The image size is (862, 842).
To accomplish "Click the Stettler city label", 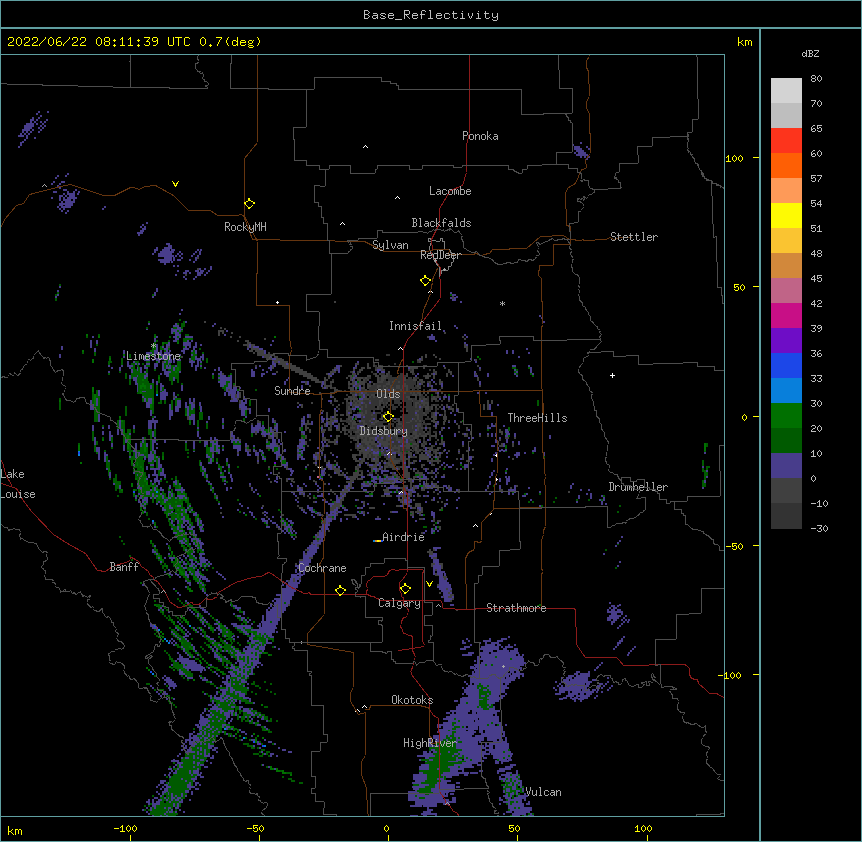I will click(634, 237).
